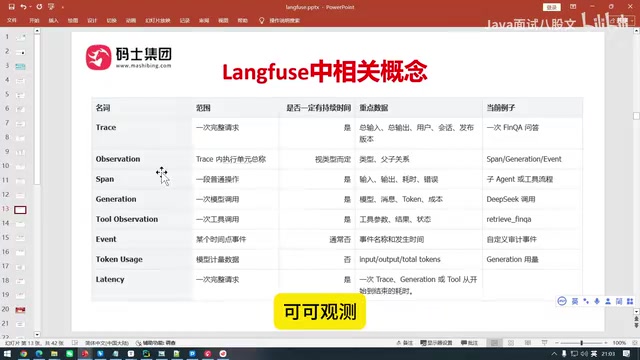Select slide 3 thumbnail
Screen dimensions: 640x360
point(20,67)
